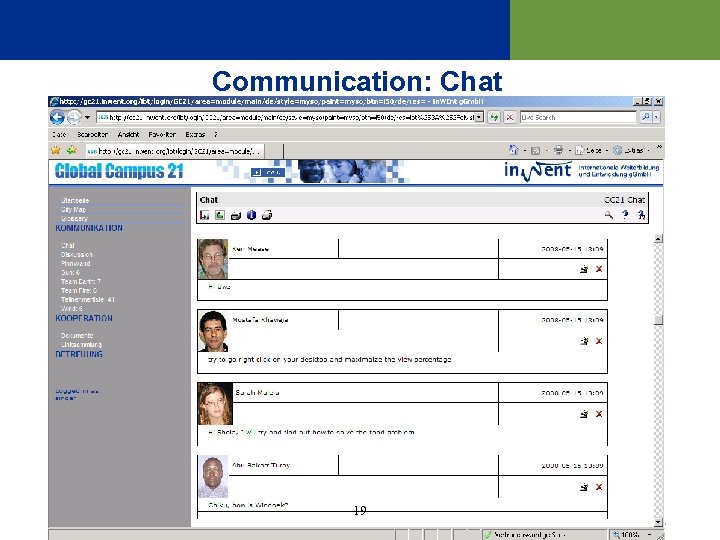Expand the address bar history dropdown arrow

coord(479,118)
